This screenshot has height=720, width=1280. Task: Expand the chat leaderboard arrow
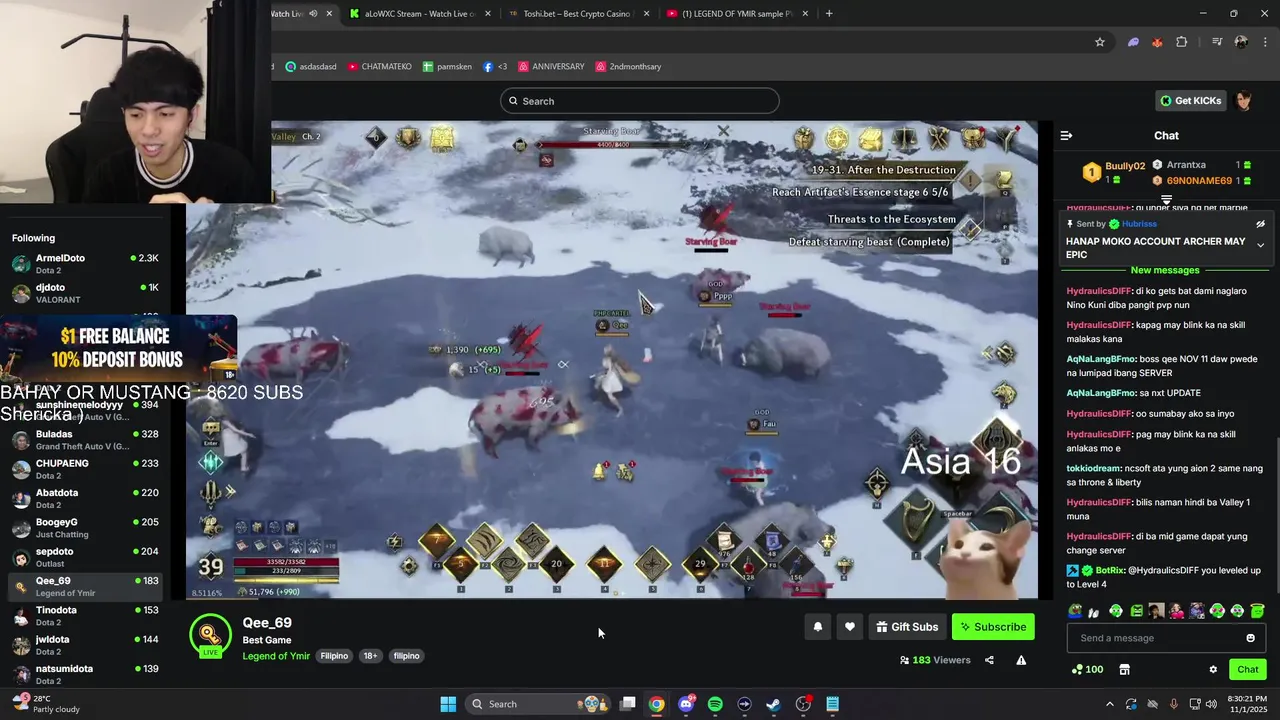click(1166, 200)
